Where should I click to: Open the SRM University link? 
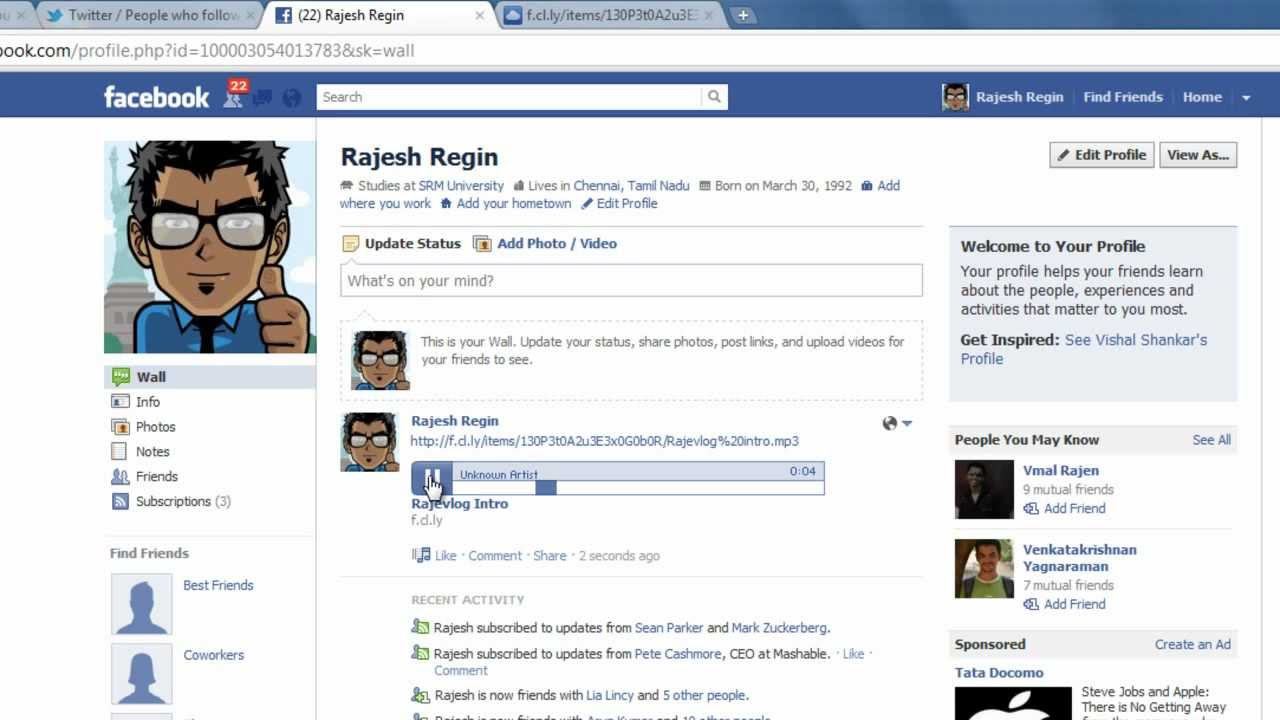pyautogui.click(x=461, y=186)
